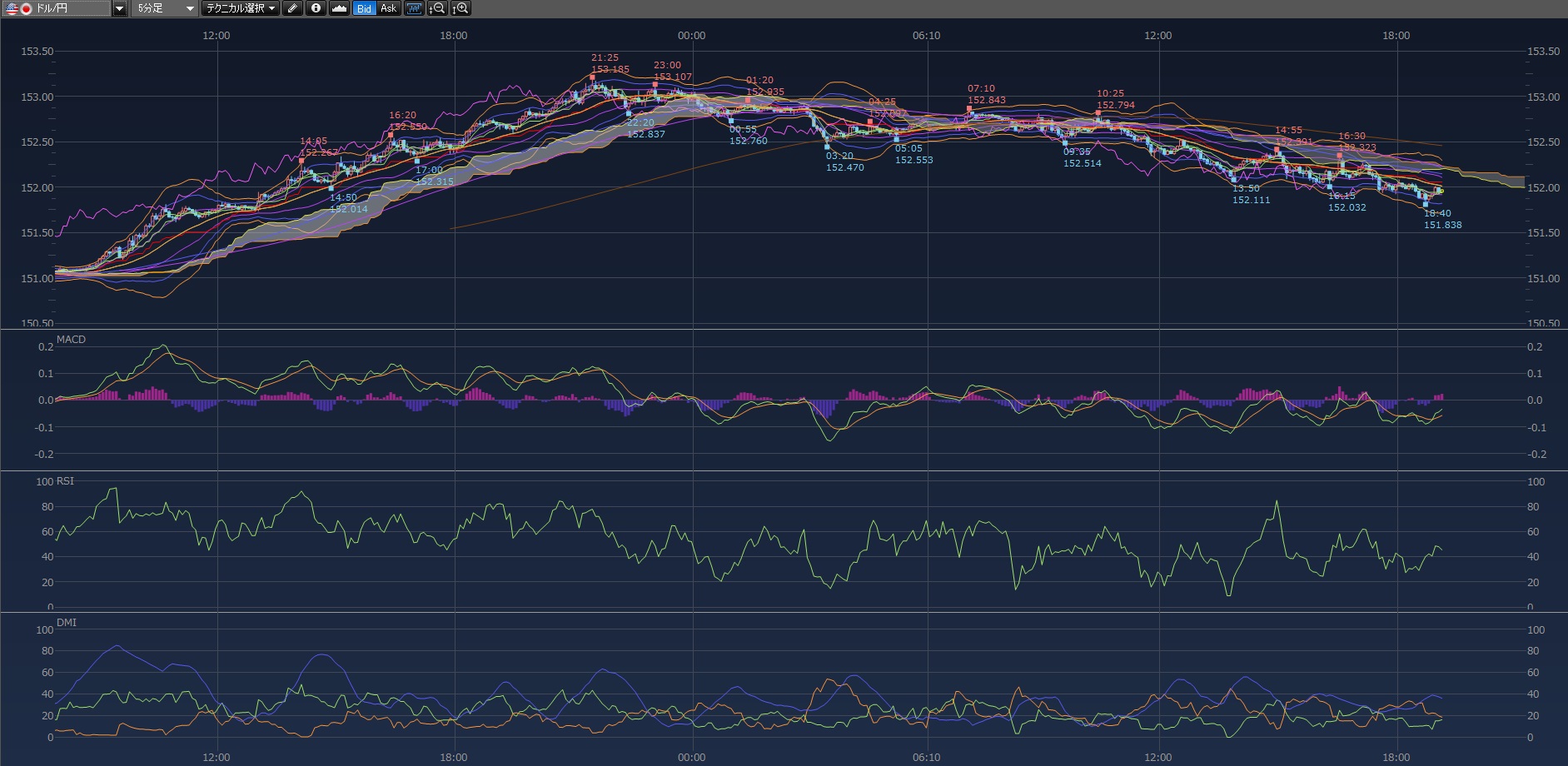Switch price display to Bid

pos(364,8)
